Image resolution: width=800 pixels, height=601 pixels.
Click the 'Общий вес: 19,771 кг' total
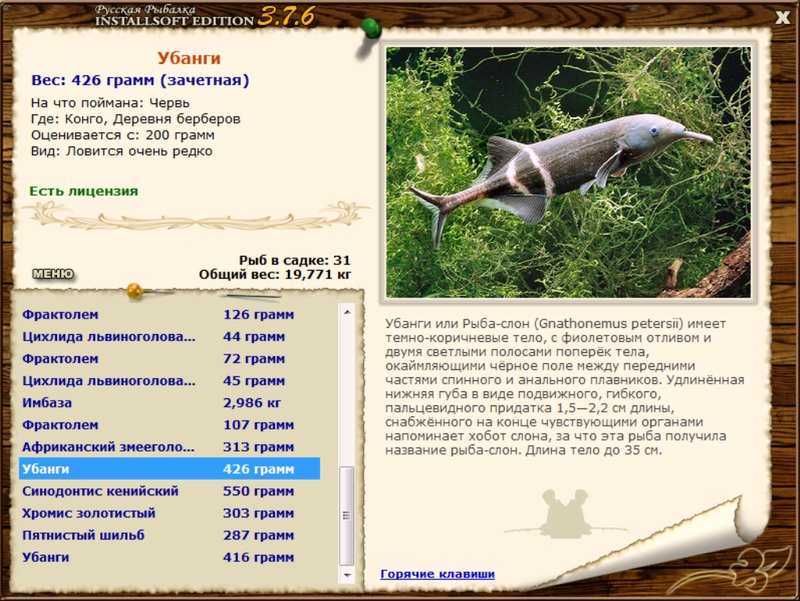(x=275, y=275)
